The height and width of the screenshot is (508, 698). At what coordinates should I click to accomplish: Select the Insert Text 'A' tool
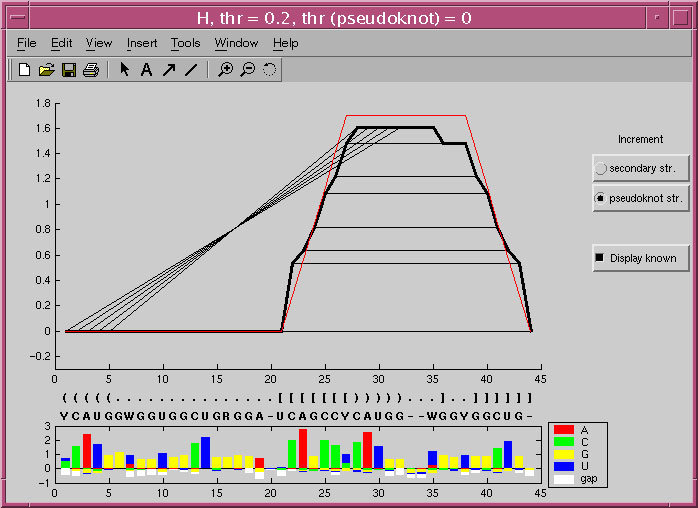click(146, 70)
